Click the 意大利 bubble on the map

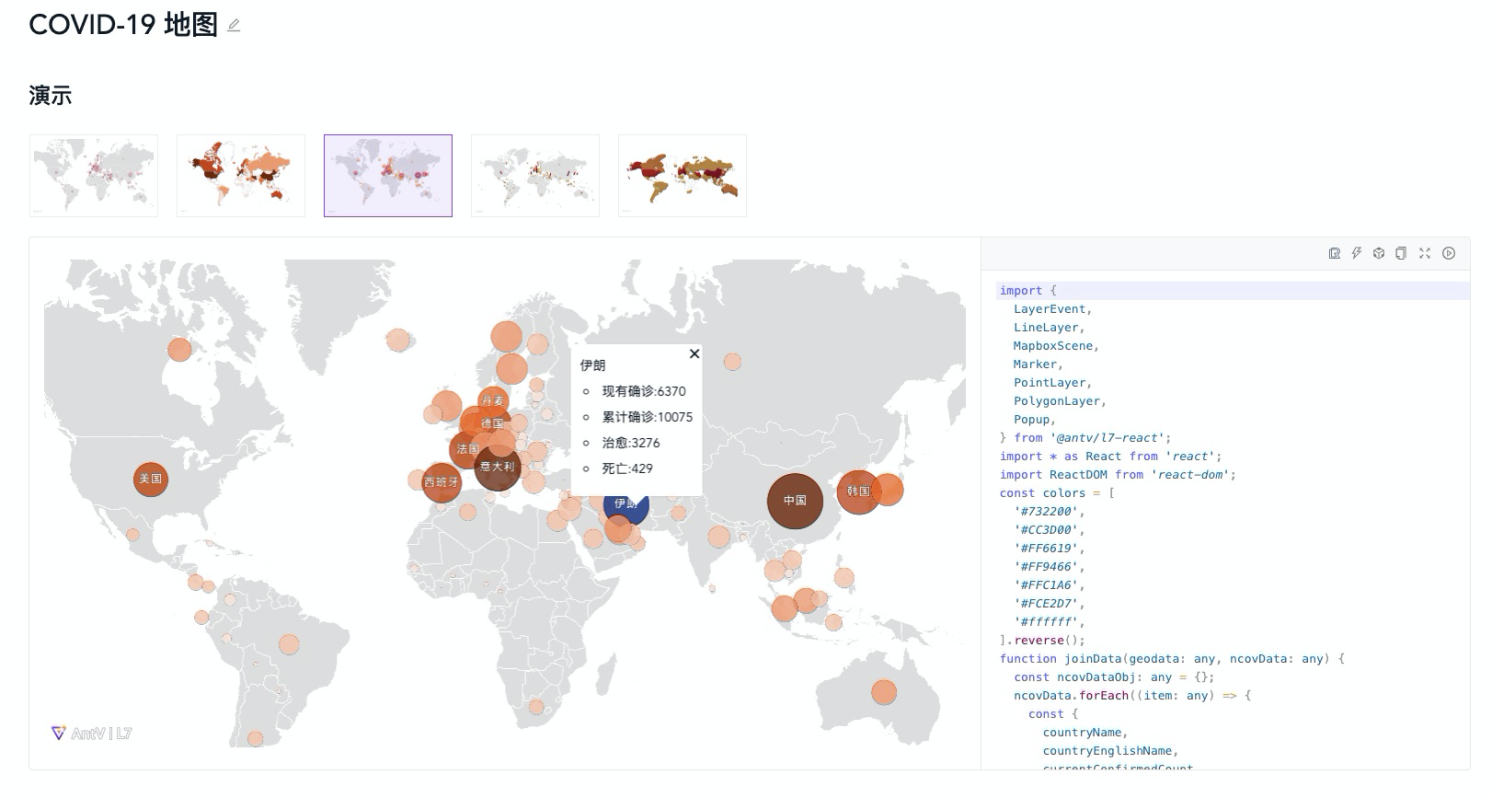click(497, 467)
